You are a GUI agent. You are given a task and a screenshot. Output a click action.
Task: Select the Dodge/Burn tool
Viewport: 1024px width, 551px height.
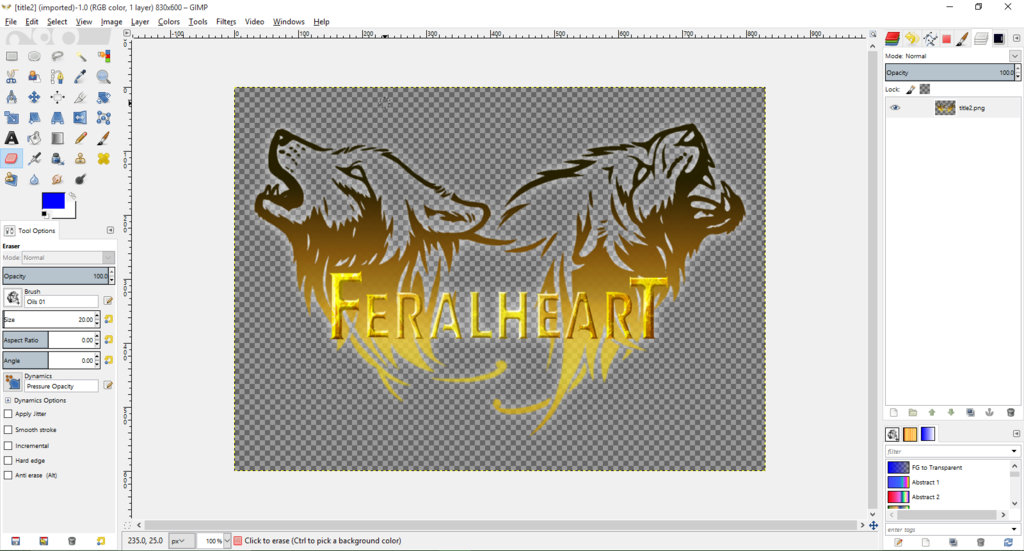click(80, 179)
